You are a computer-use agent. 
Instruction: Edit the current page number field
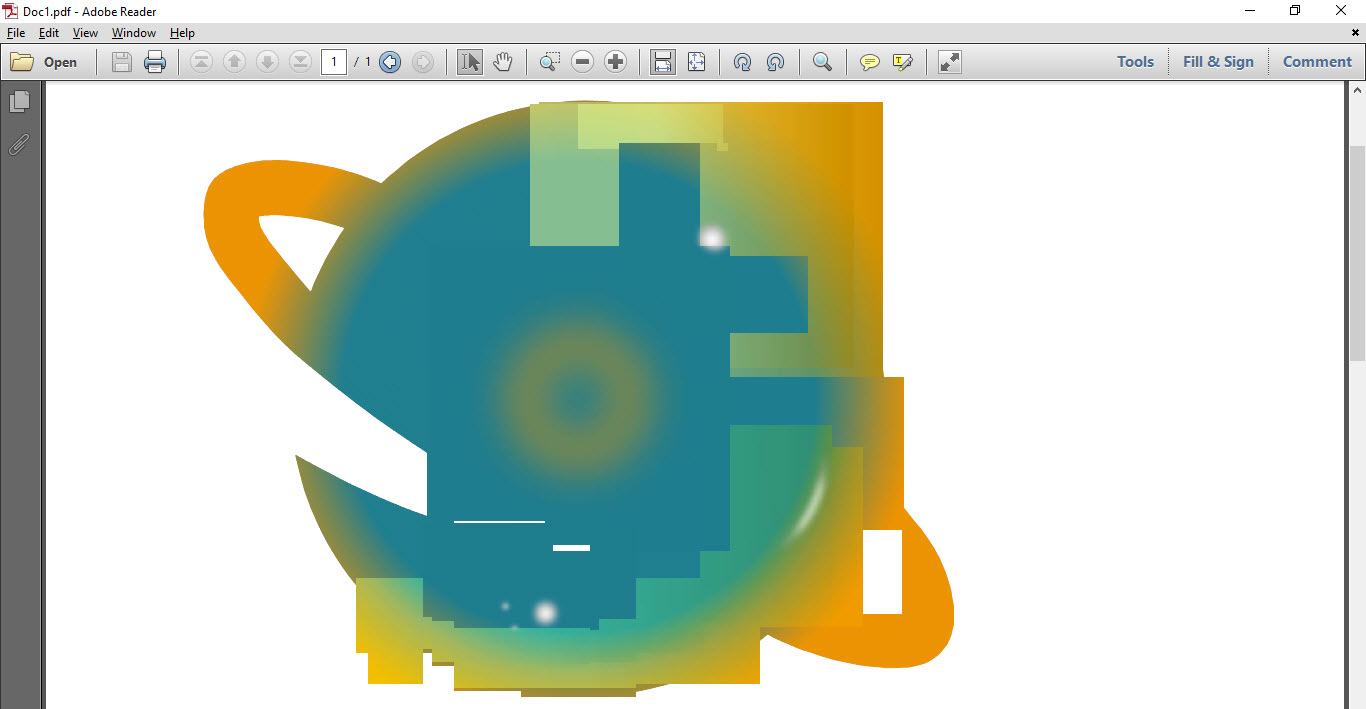(x=334, y=61)
